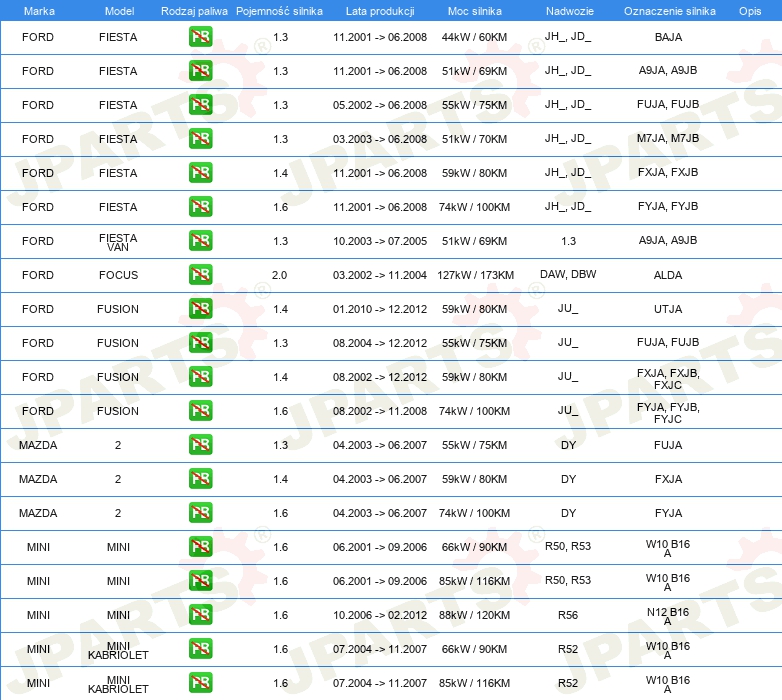Click fuel icon in Mazda 2 FUJA row
The image size is (782, 700).
200,444
